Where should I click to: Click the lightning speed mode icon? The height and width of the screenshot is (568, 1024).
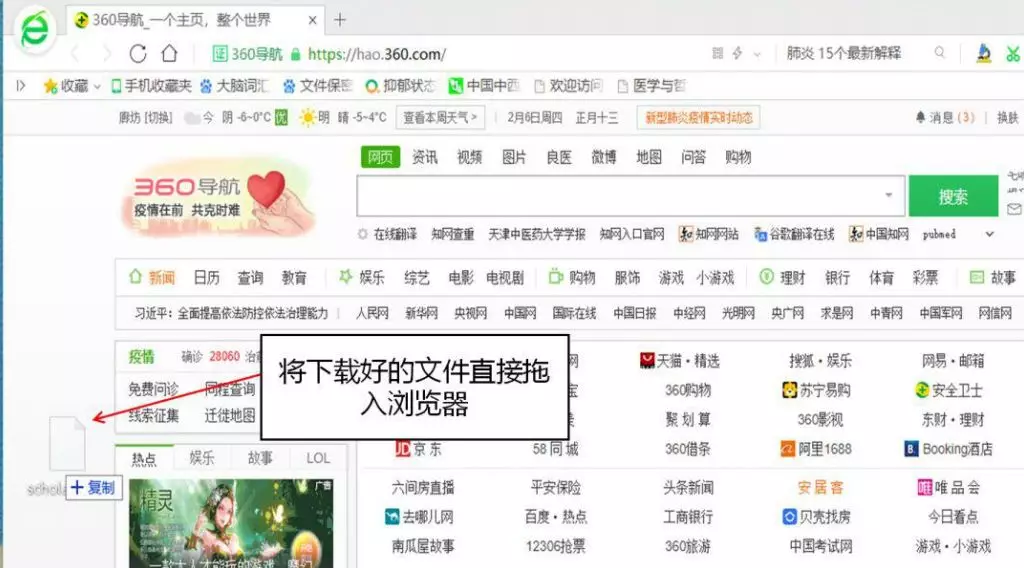[x=737, y=54]
